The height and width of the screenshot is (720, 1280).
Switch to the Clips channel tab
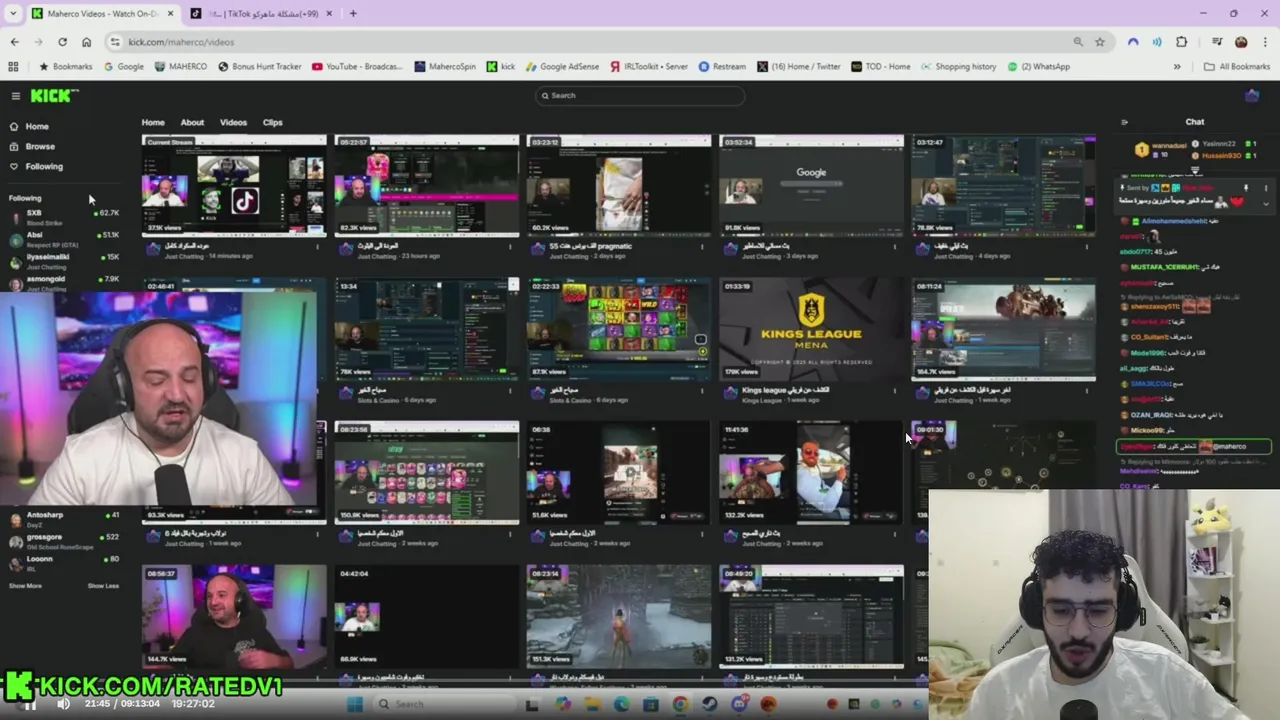coord(272,122)
